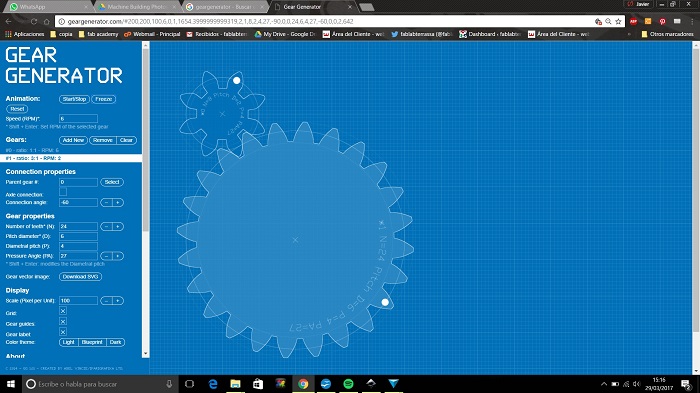Open the Chrome three-dot menu
The height and width of the screenshot is (393, 700).
click(x=692, y=21)
